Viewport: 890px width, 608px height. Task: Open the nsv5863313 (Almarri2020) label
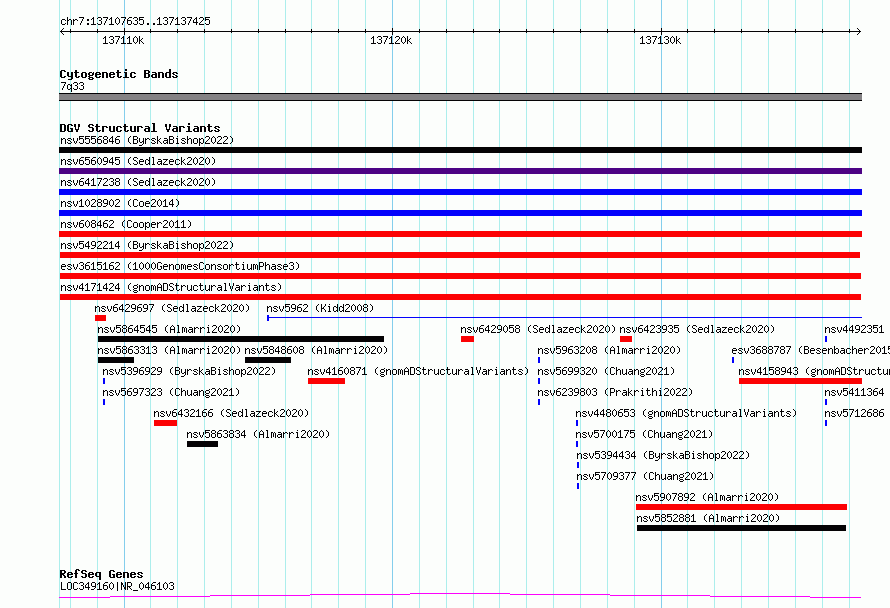tap(169, 350)
